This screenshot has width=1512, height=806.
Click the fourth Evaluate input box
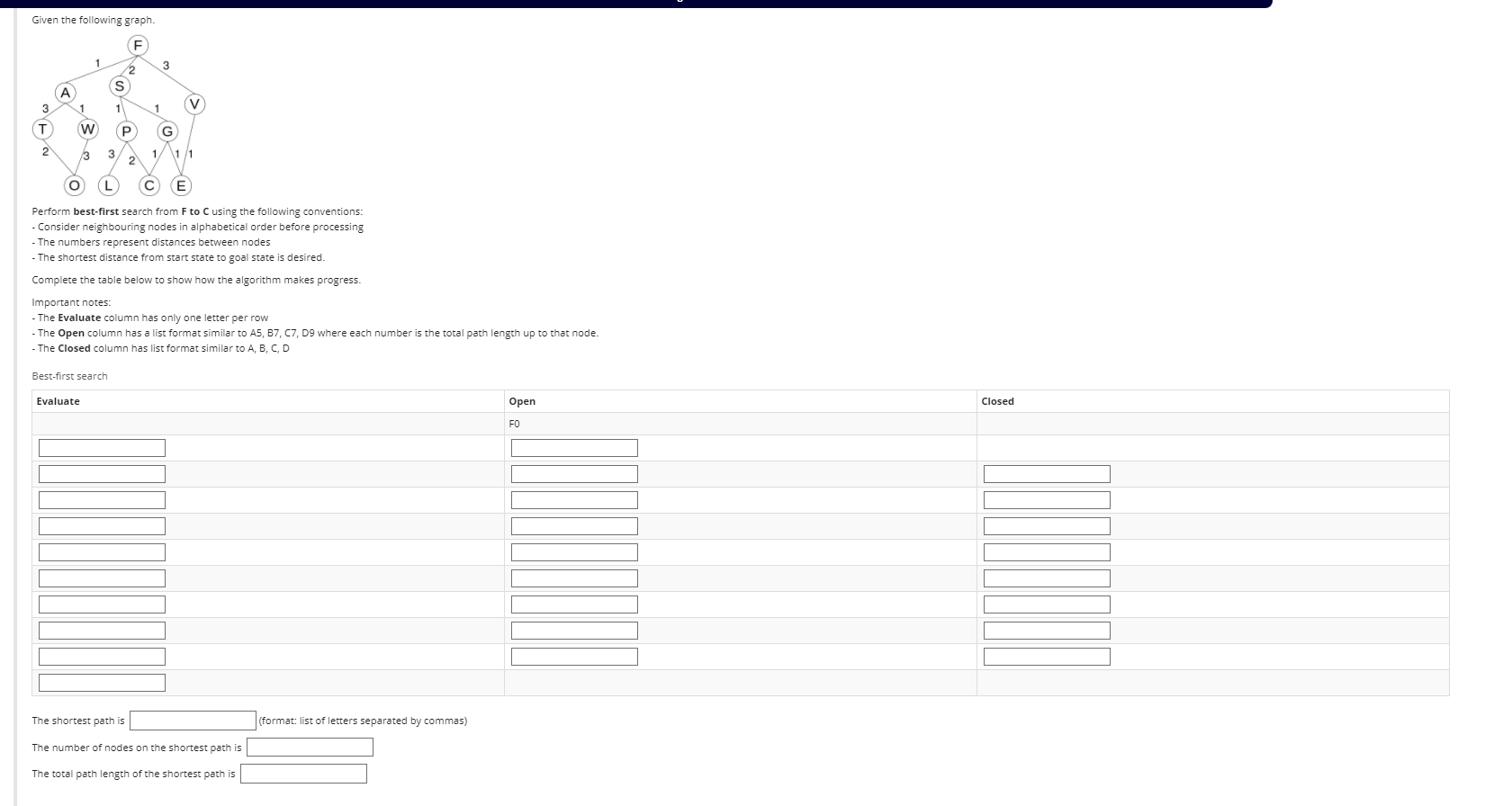102,526
